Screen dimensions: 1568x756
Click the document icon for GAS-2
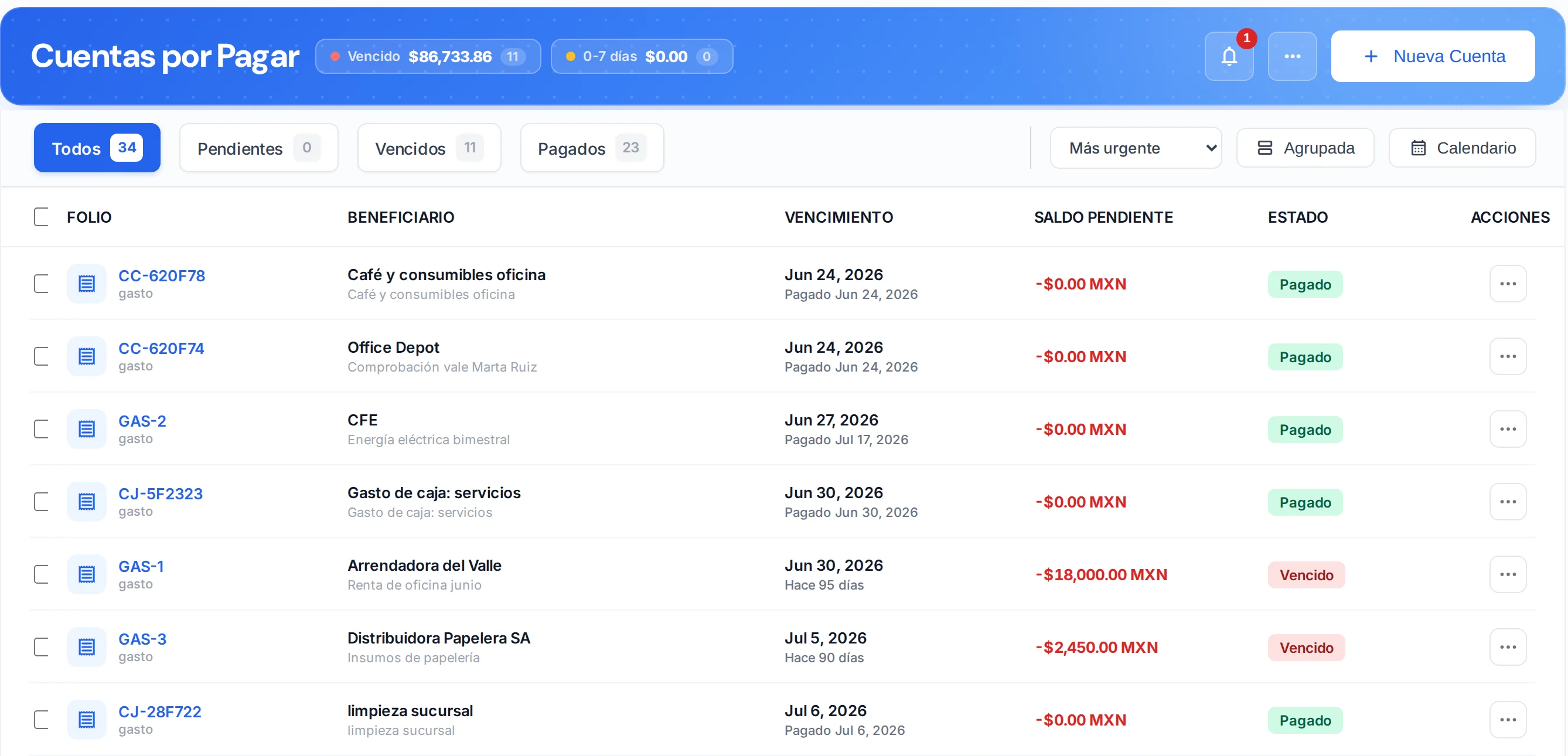point(87,429)
